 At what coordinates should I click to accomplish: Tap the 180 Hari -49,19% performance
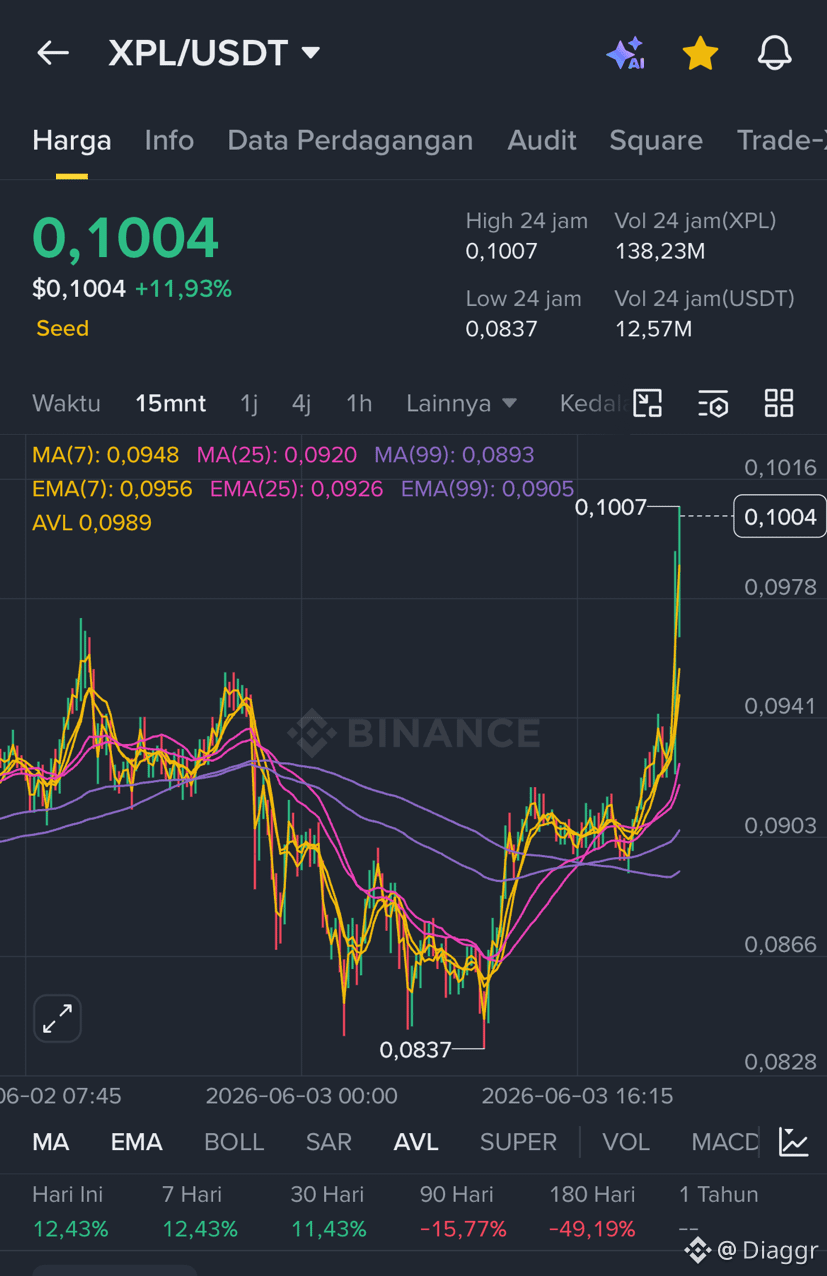point(592,1212)
